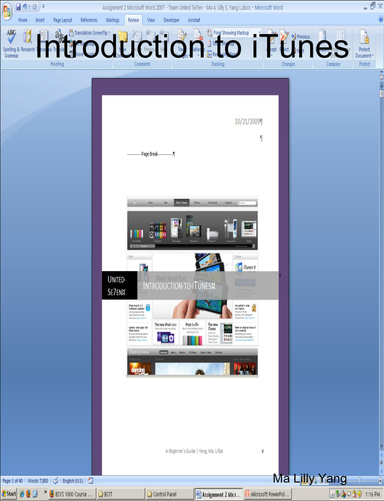The image size is (384, 501).
Task: Click the 1:16 PM system clock
Action: (x=372, y=494)
